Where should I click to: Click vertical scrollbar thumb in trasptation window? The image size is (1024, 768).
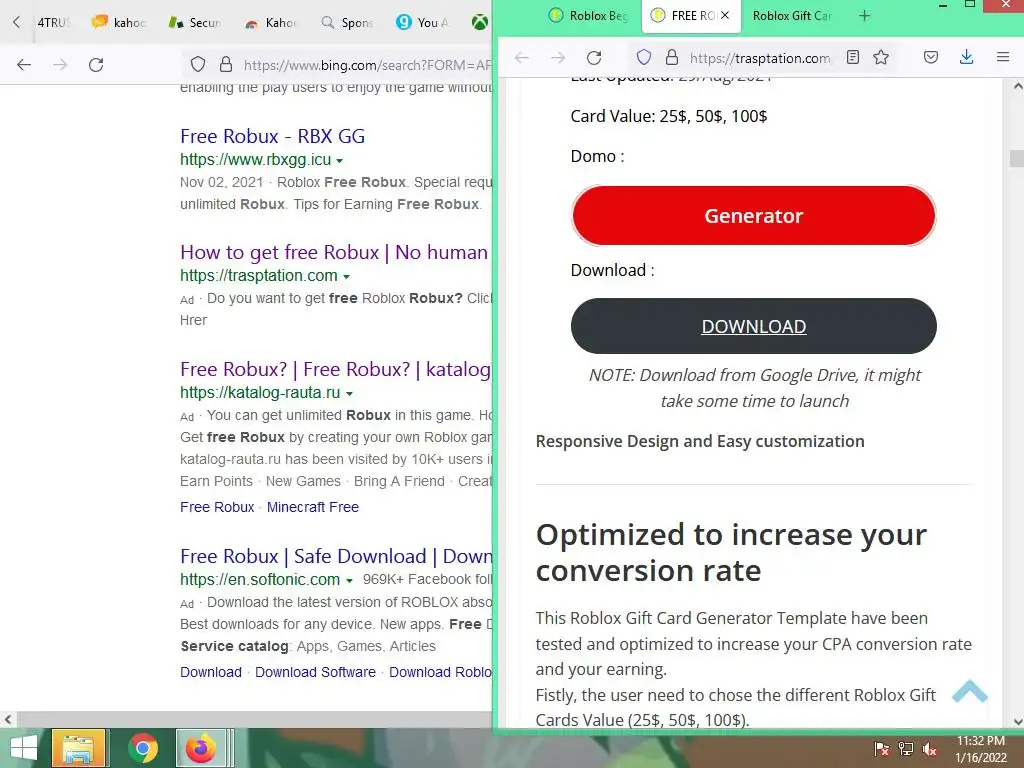coord(1016,159)
